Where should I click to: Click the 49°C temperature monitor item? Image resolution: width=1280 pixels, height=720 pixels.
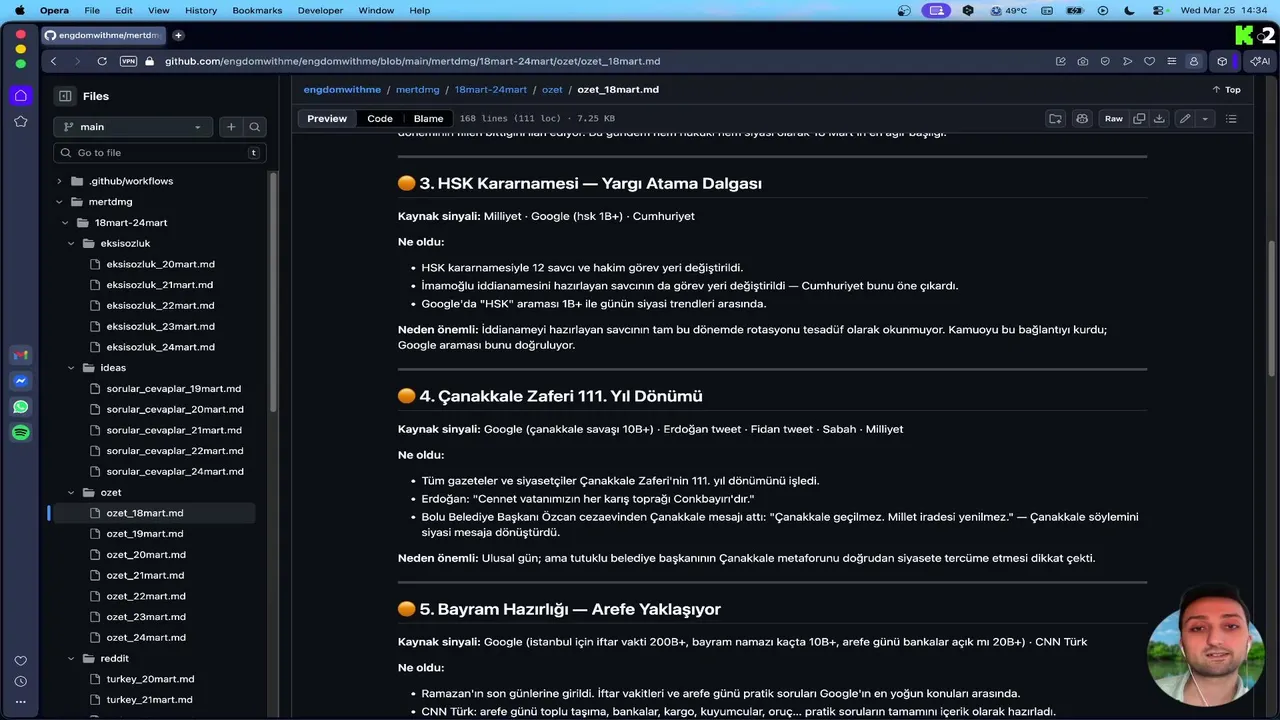coord(1008,10)
